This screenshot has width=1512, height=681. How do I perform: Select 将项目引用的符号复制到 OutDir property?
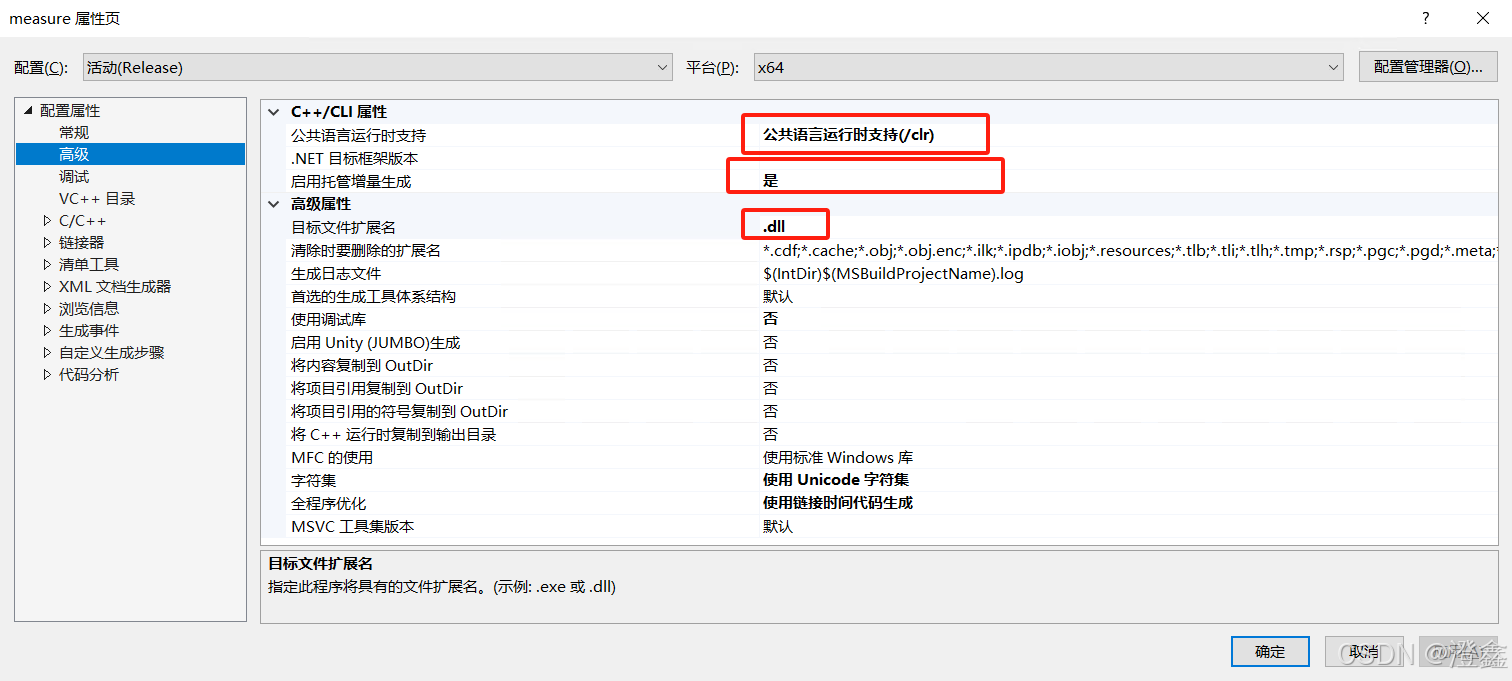point(400,411)
